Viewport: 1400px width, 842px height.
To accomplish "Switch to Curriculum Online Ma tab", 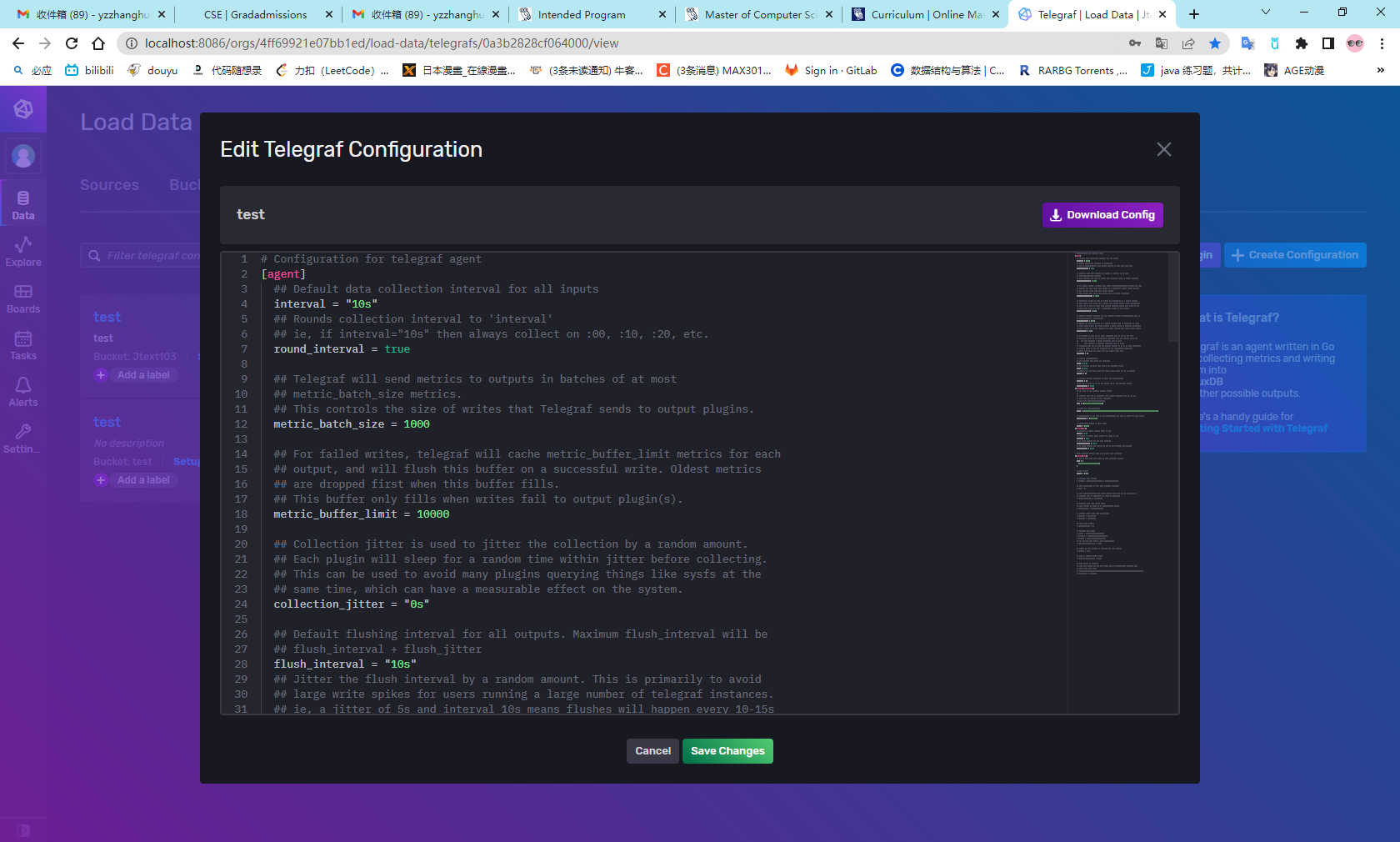I will [927, 14].
